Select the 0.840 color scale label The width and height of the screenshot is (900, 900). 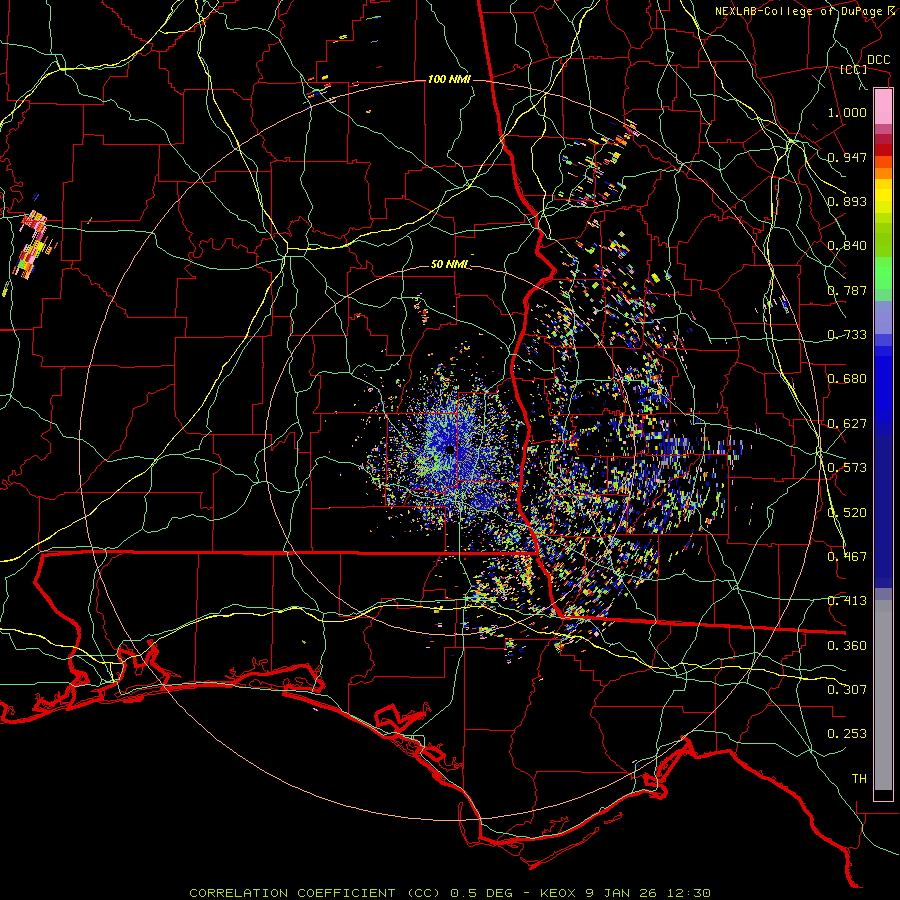847,246
